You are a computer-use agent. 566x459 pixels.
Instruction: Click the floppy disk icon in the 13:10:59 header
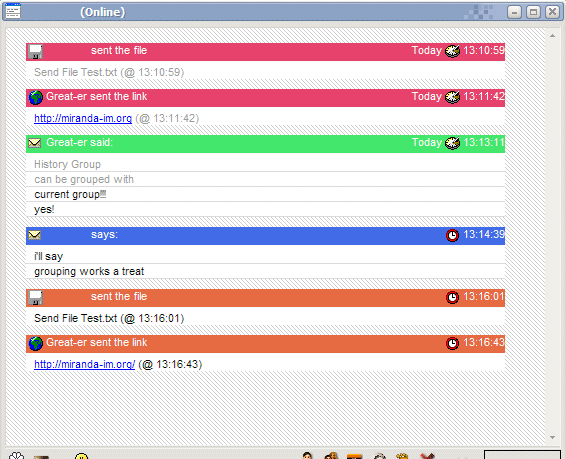[x=36, y=52]
